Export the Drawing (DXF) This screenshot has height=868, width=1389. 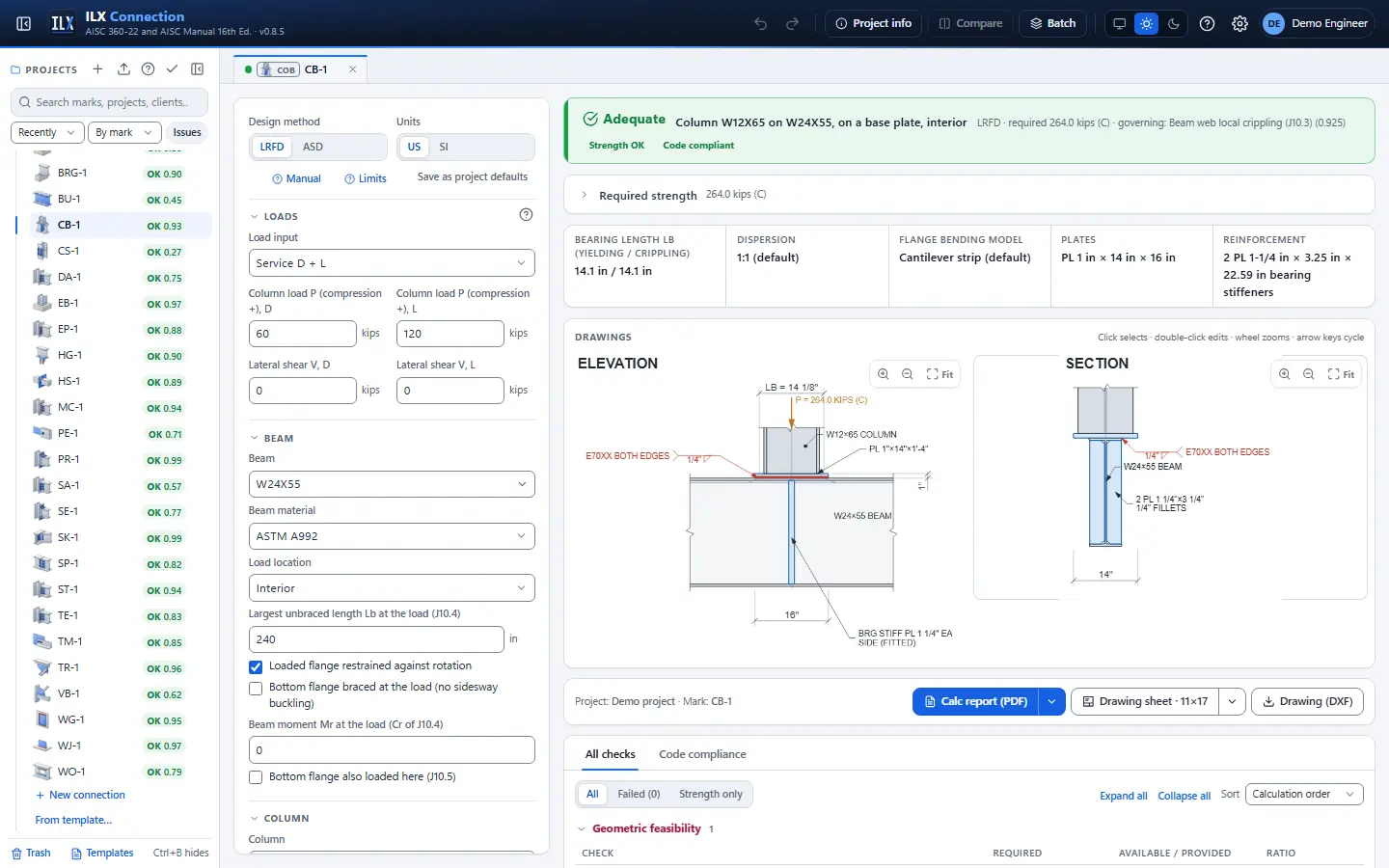pyautogui.click(x=1307, y=701)
